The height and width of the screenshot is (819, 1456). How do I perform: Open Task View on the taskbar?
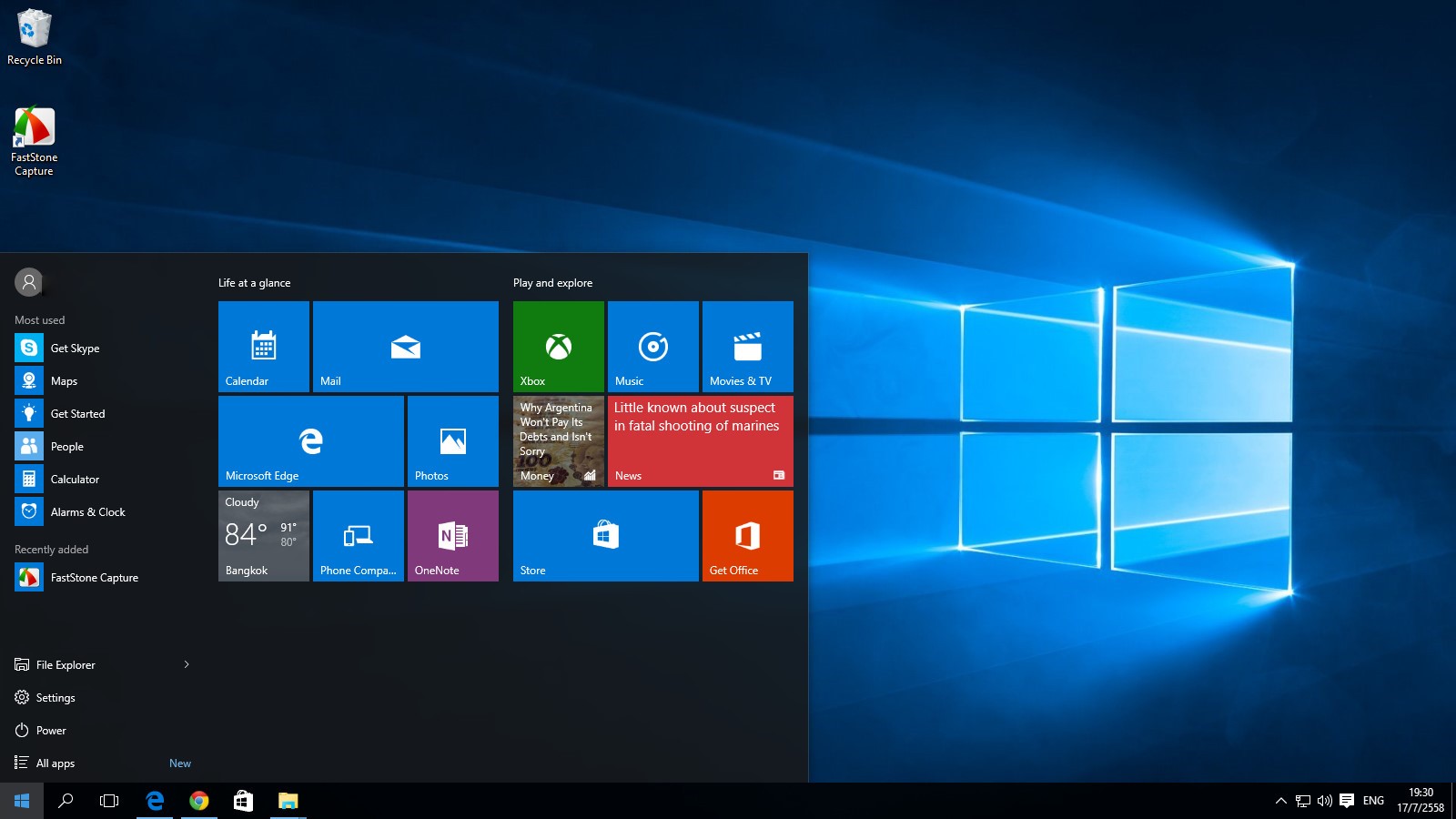tap(109, 801)
